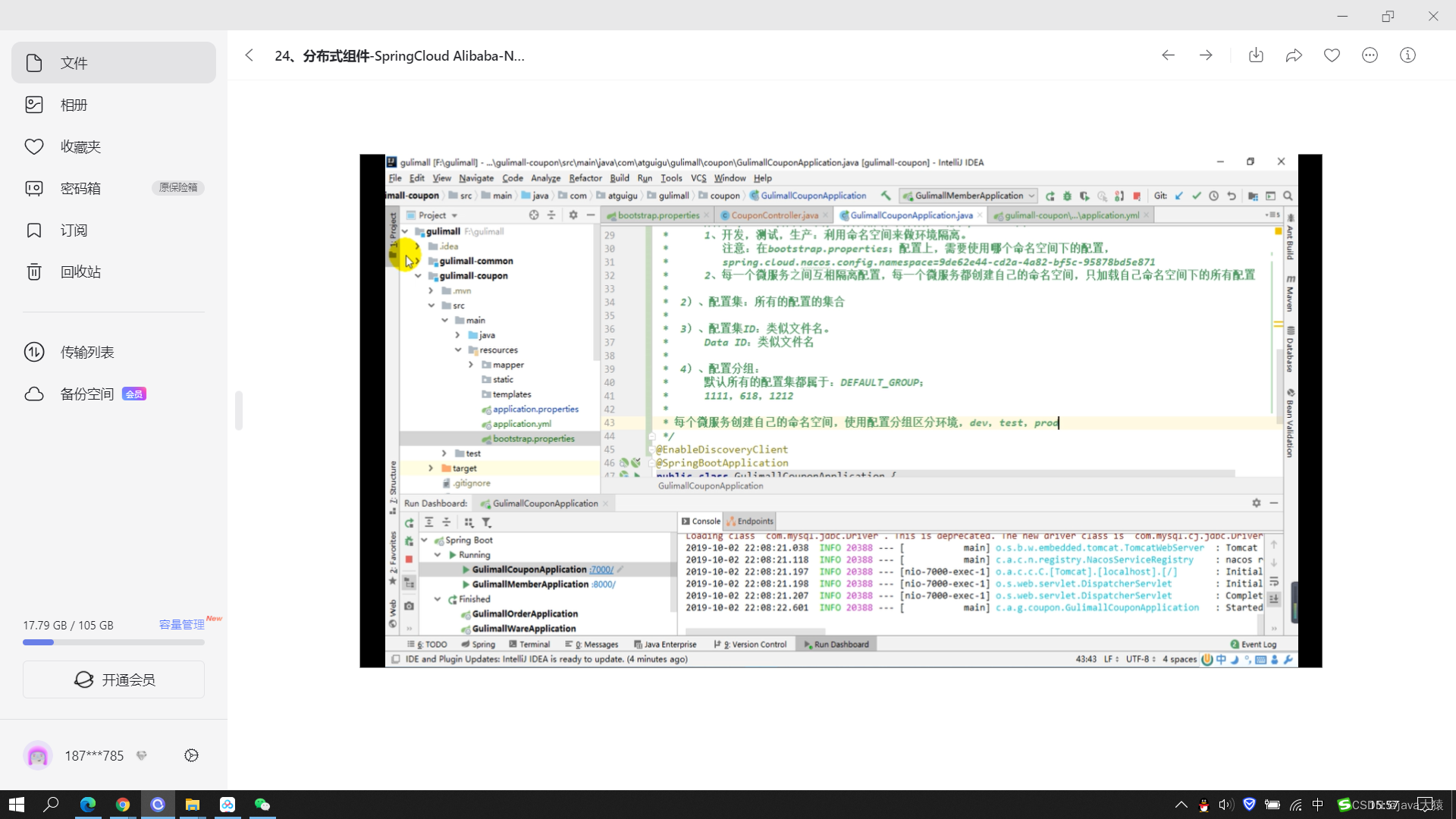Click the 开通会员 button

click(x=114, y=679)
